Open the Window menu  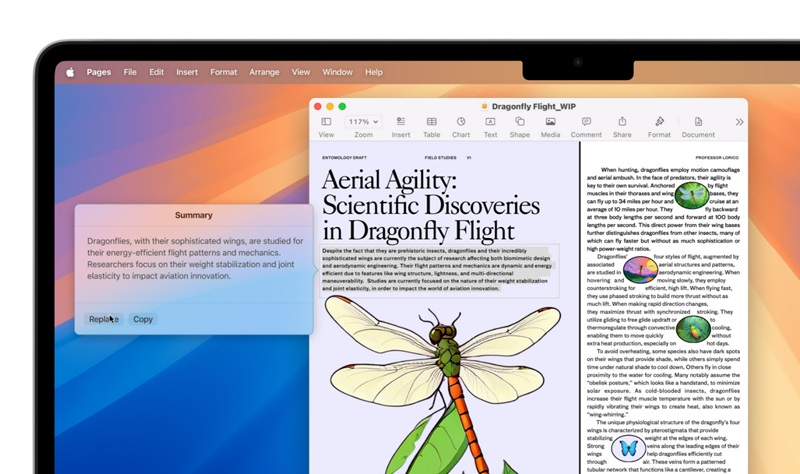[337, 72]
